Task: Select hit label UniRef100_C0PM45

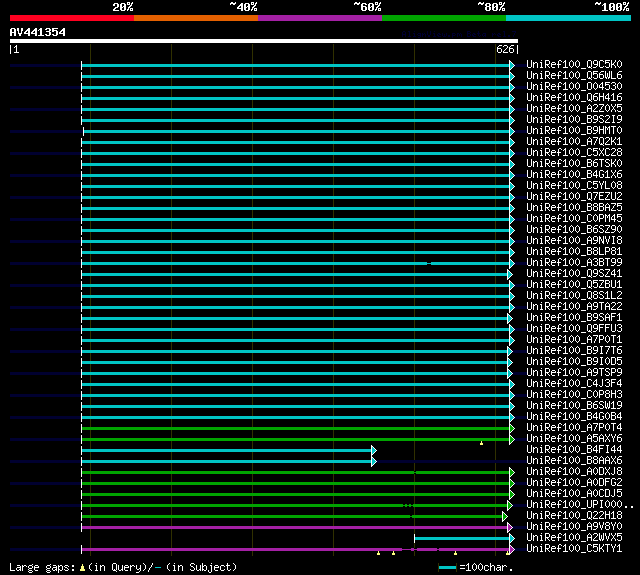Action: [x=574, y=219]
